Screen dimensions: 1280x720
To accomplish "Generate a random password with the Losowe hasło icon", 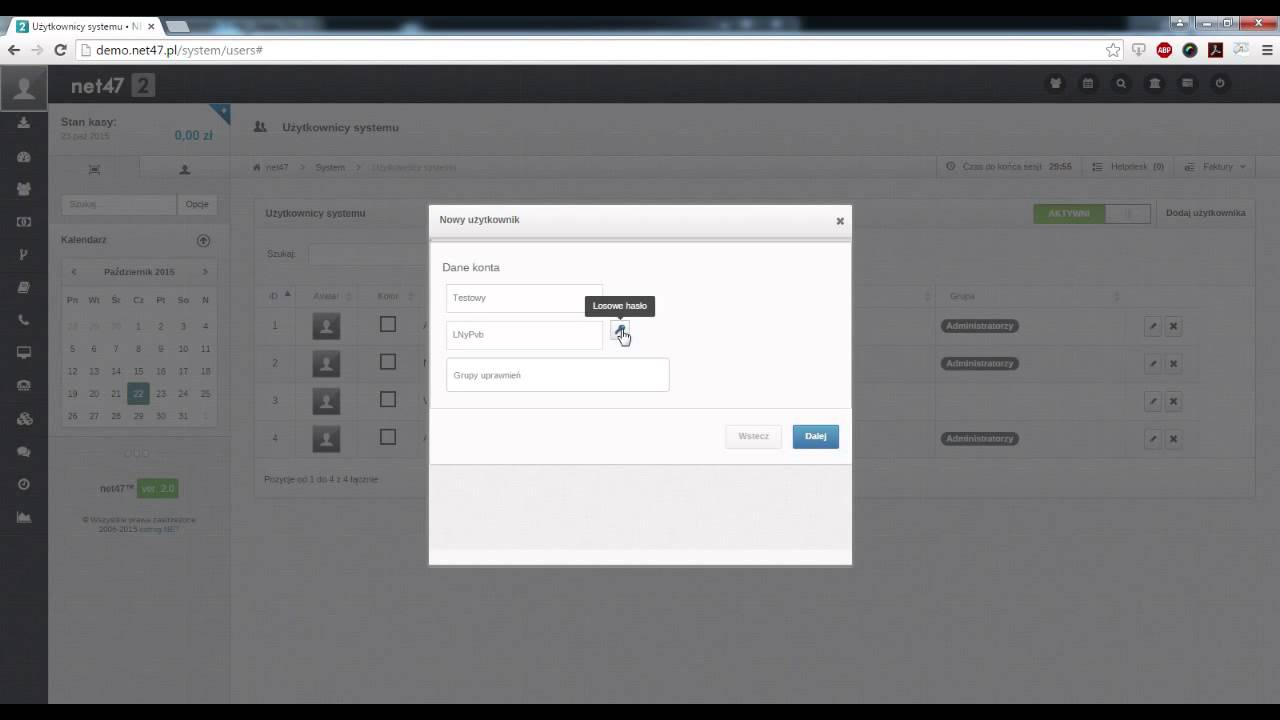I will 619,331.
